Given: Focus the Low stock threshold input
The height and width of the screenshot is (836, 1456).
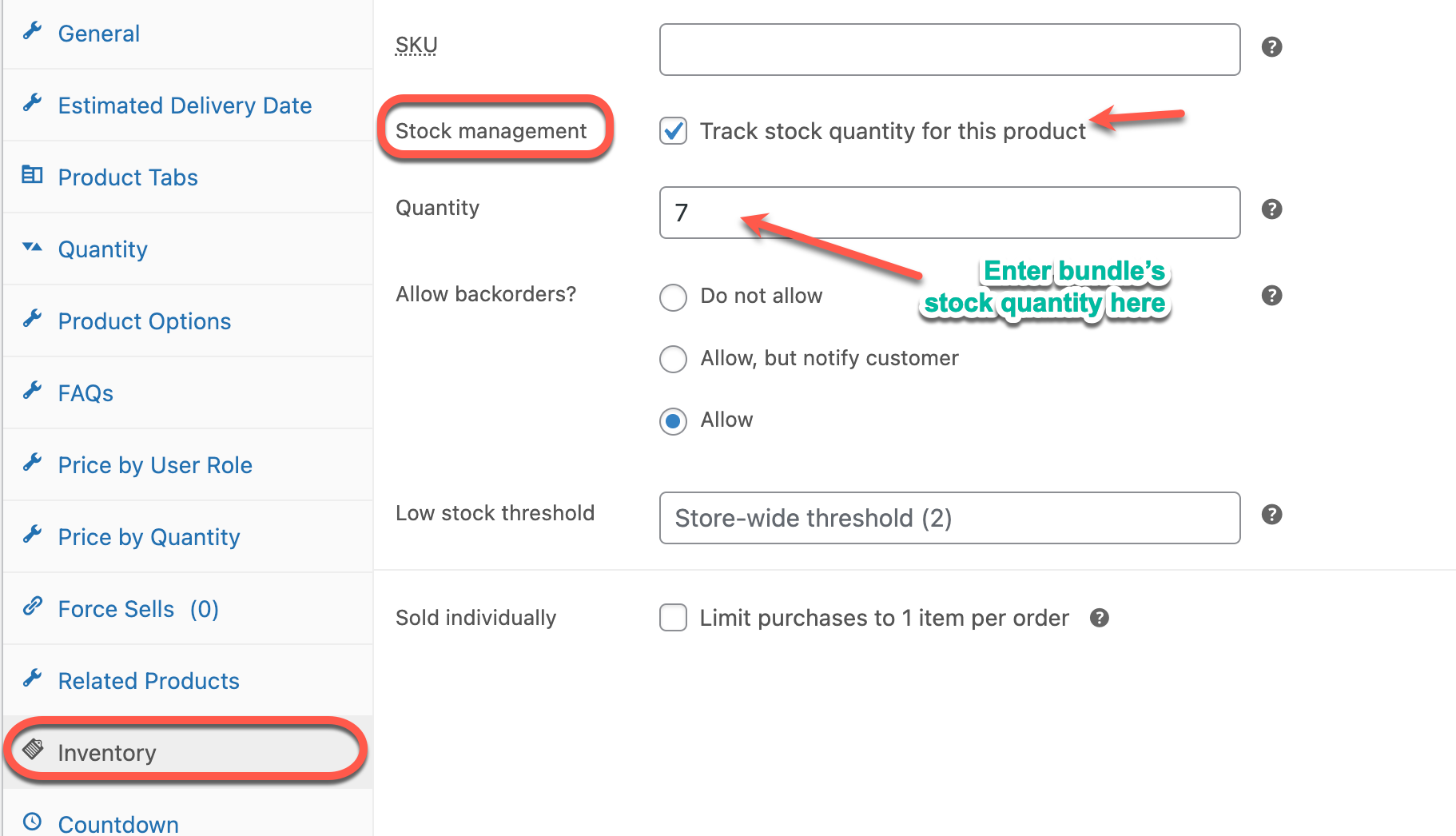Looking at the screenshot, I should click(949, 518).
